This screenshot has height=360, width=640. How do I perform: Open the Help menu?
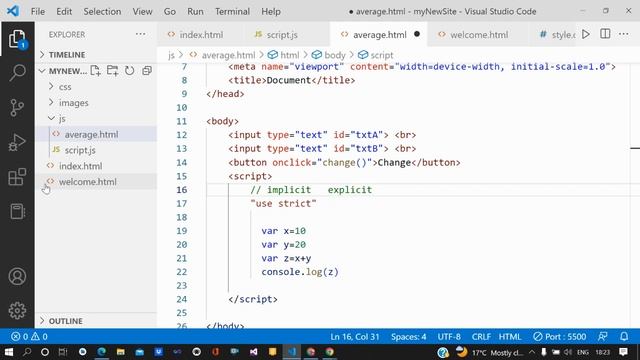(271, 11)
